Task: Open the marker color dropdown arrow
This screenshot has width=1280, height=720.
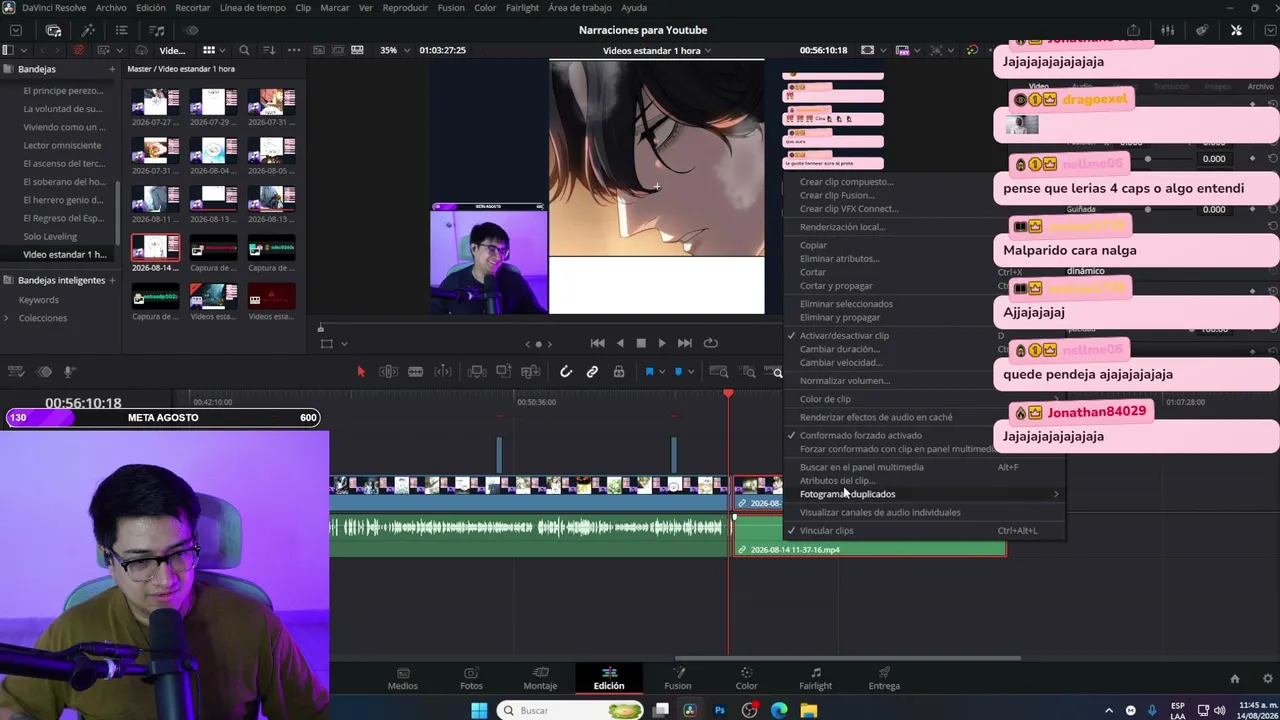Action: click(x=691, y=372)
